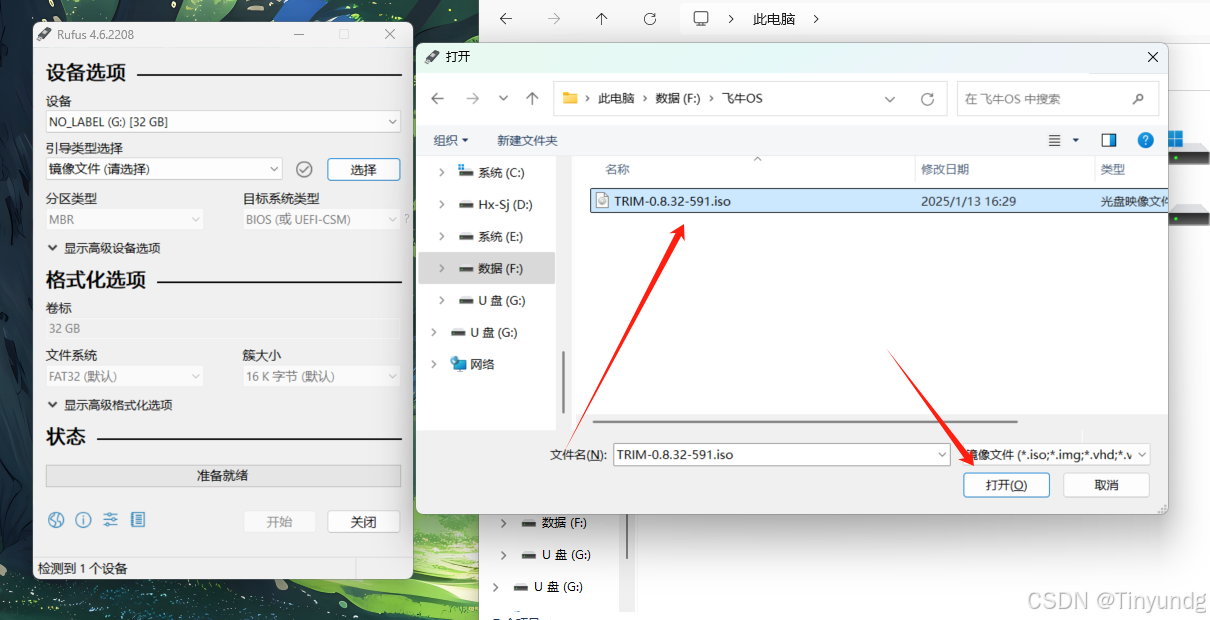Open Rufus settings with the sliders icon
Viewport: 1210px width, 620px height.
(110, 519)
